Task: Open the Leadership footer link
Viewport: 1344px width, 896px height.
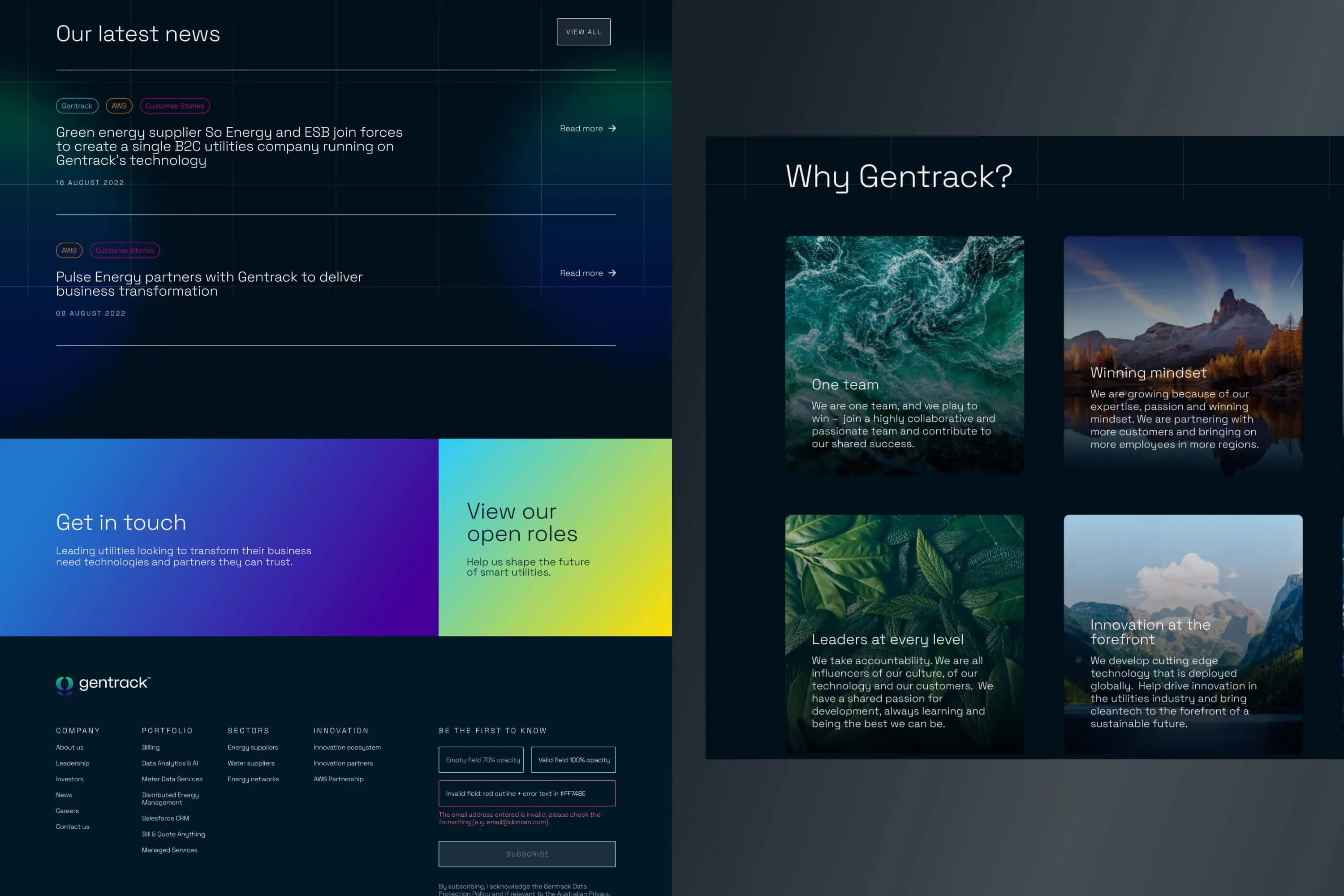Action: [x=73, y=763]
